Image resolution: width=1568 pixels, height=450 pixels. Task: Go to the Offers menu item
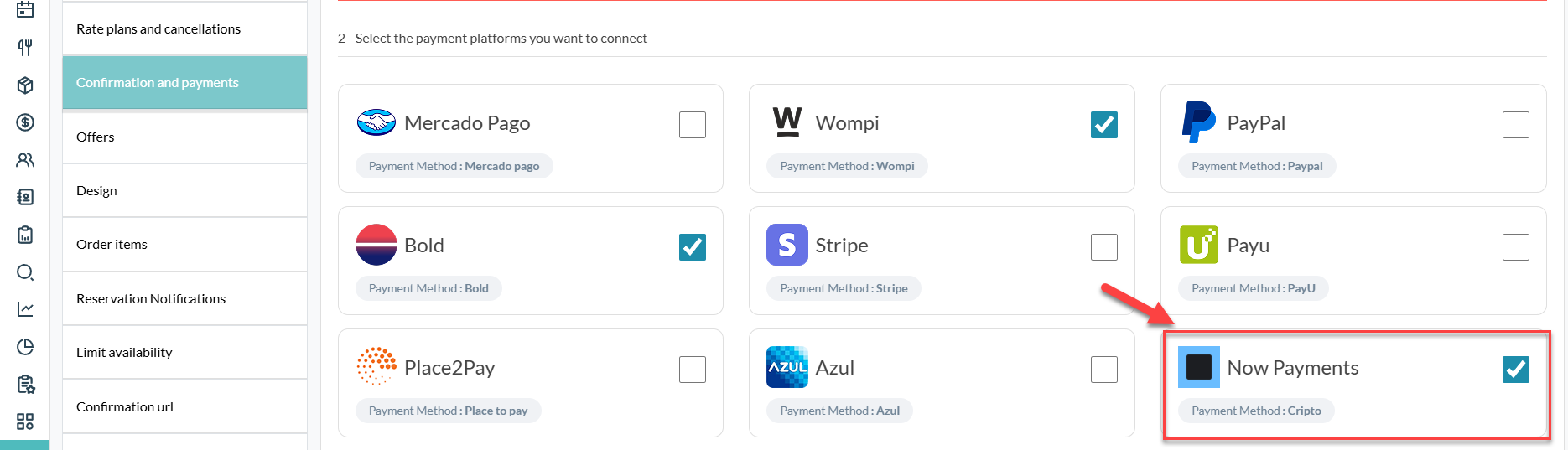[x=96, y=137]
